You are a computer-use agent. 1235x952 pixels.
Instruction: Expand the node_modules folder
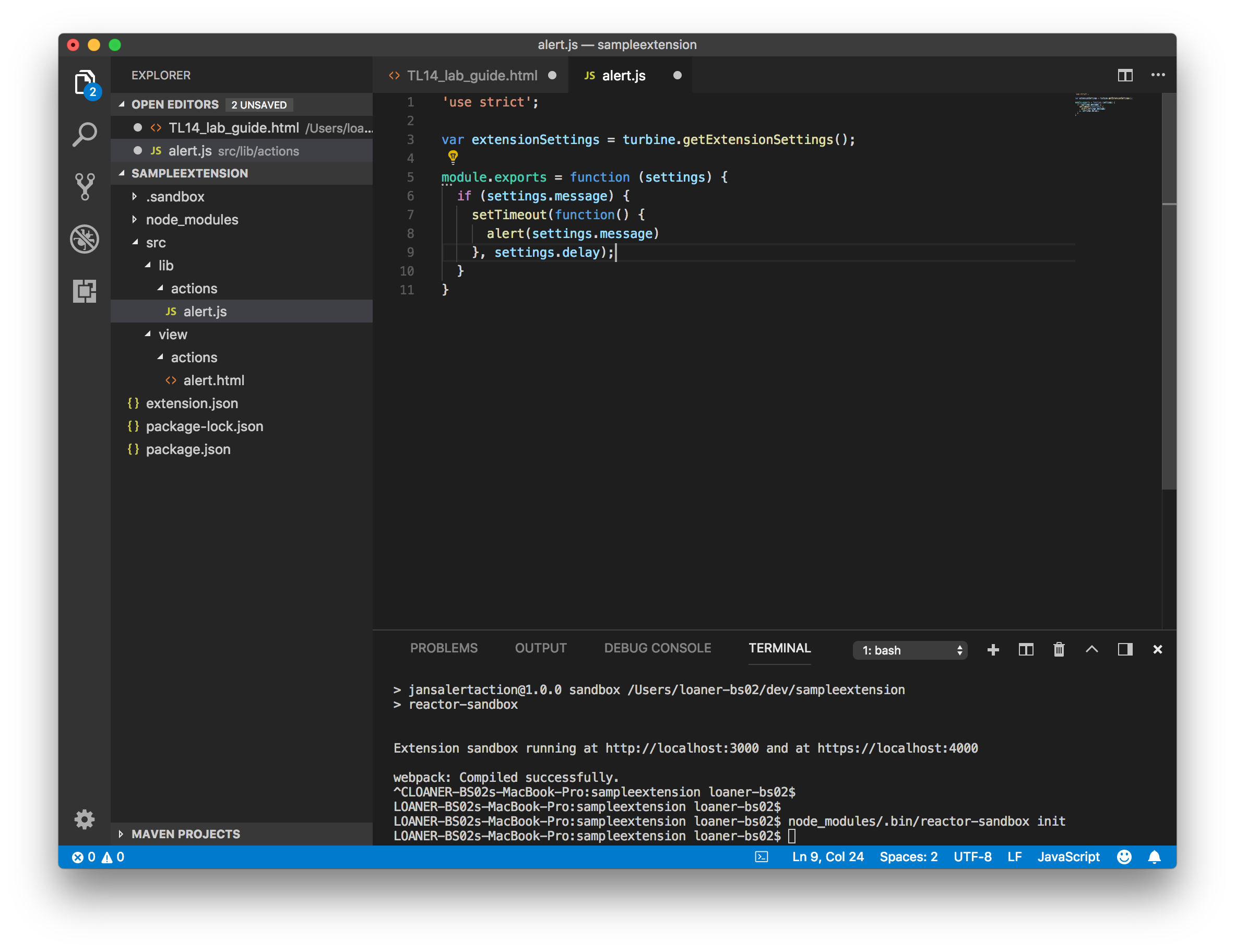click(192, 219)
